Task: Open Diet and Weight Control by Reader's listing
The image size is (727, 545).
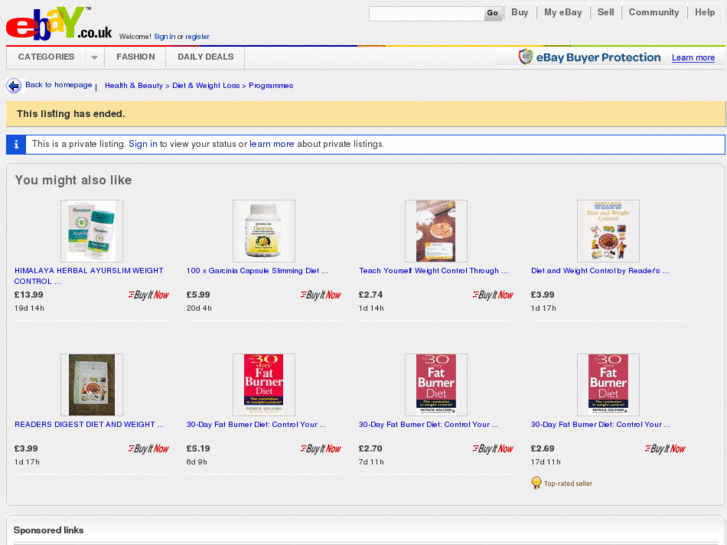Action: click(599, 271)
